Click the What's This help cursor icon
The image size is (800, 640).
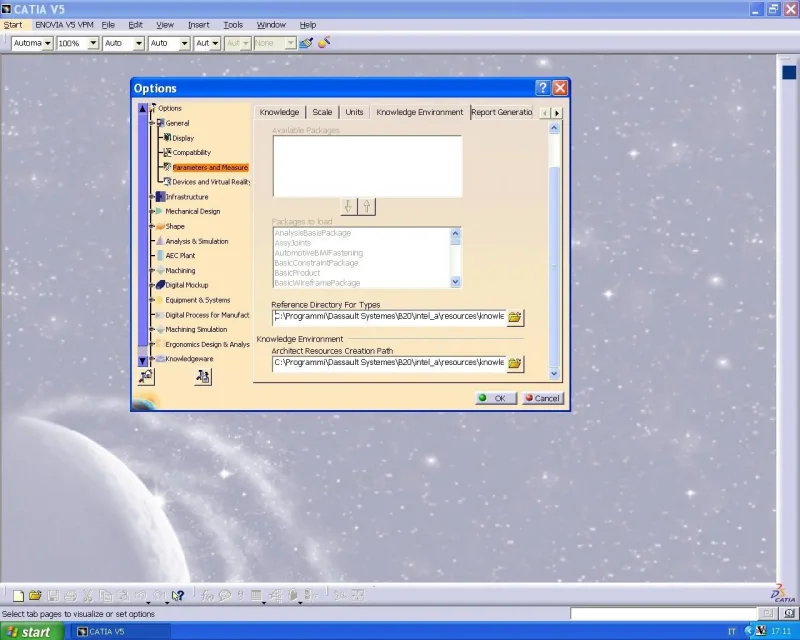point(178,596)
